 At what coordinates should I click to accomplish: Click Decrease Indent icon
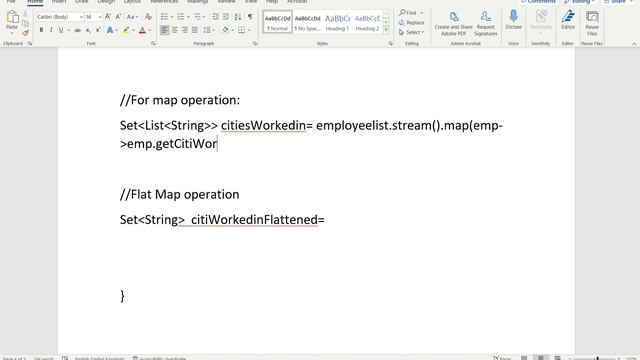tap(216, 17)
